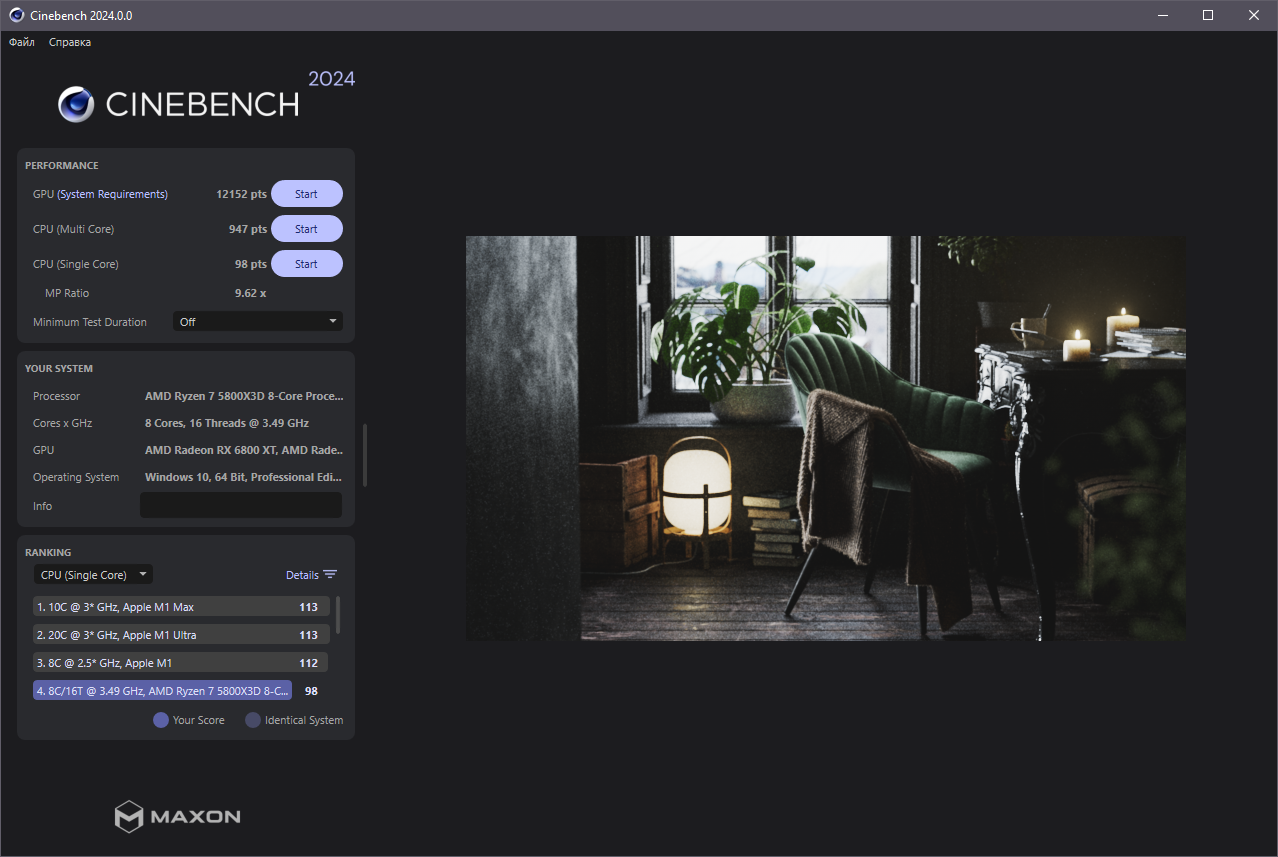Click the left panel vertical scrollbar

point(365,455)
